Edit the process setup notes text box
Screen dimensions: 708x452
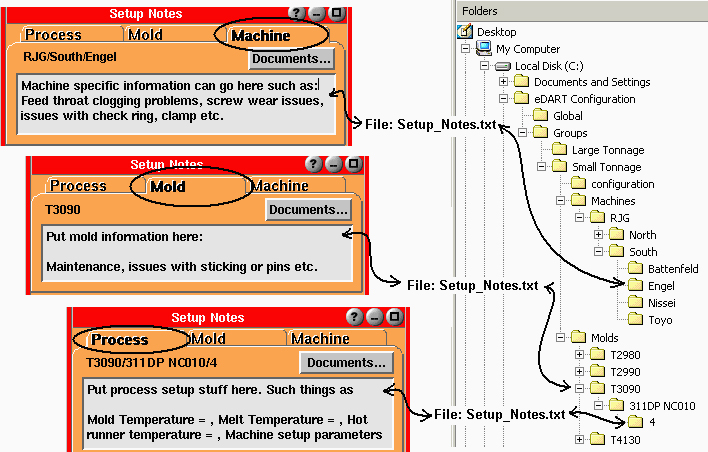(x=238, y=414)
